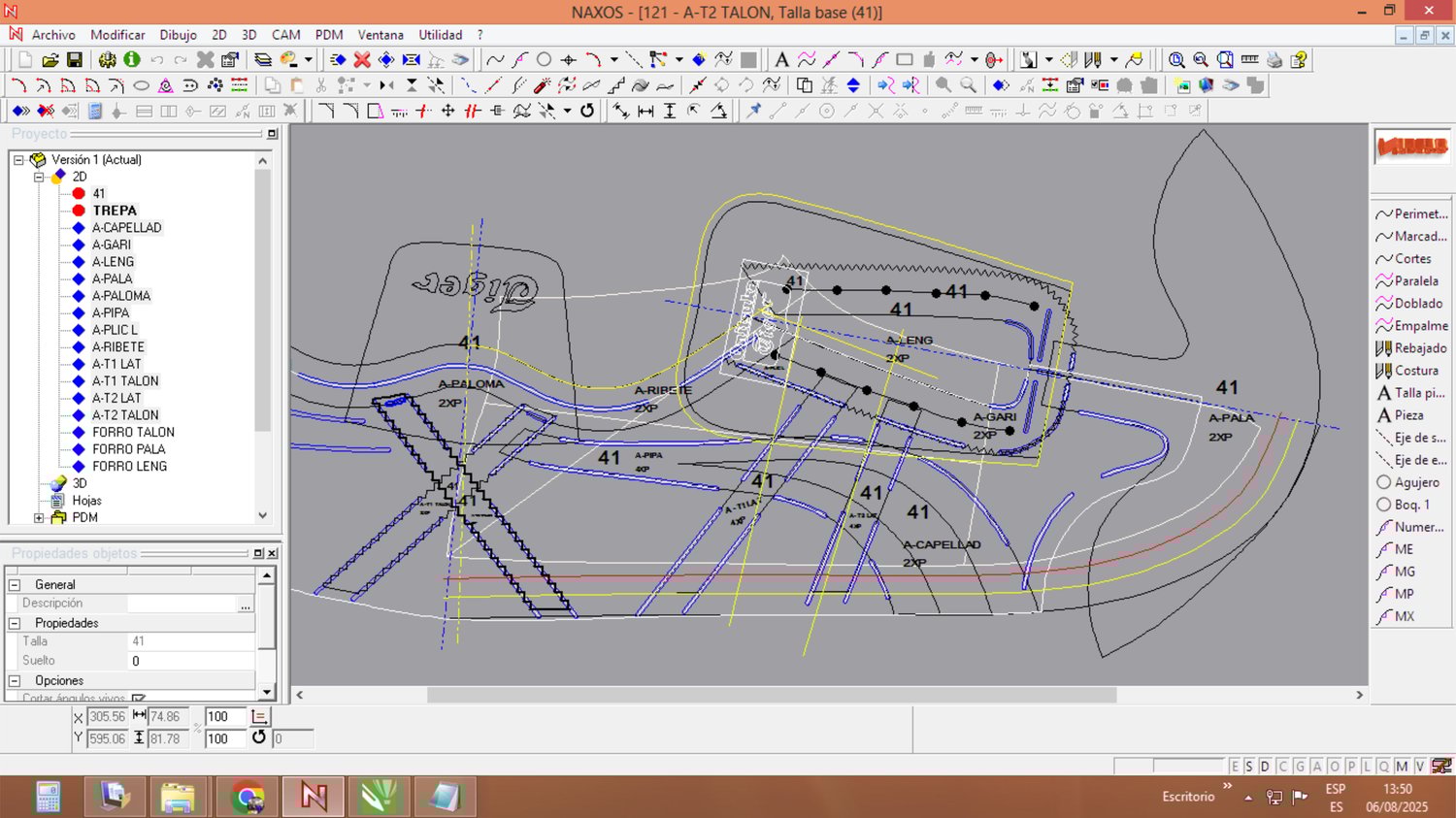Open the Utilidad menu

click(x=440, y=35)
